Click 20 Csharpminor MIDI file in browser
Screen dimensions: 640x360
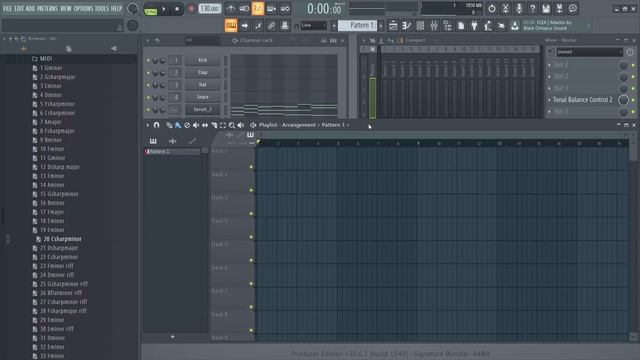[x=62, y=239]
